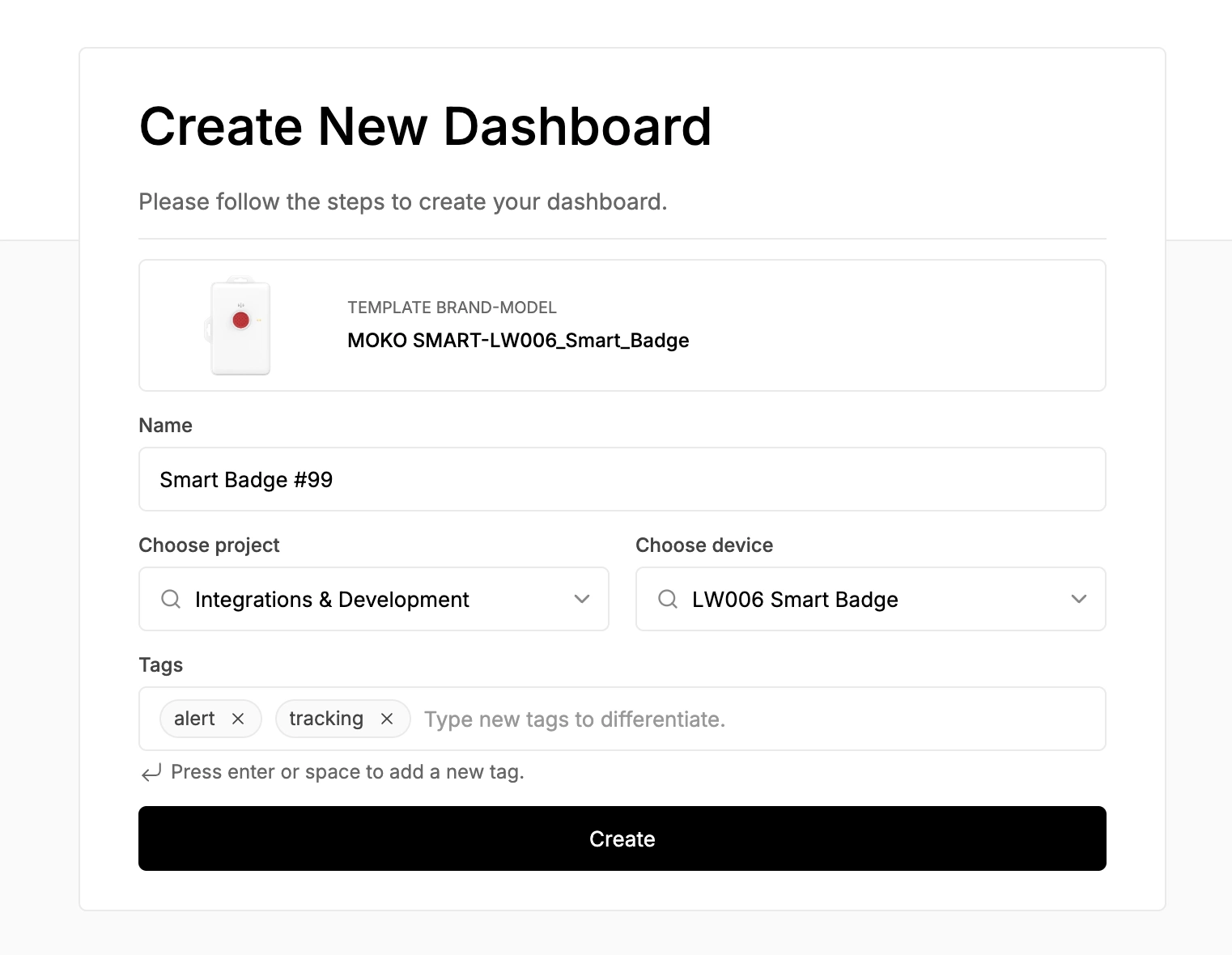This screenshot has width=1232, height=955.
Task: Focus the tags input placeholder text
Action: pos(575,719)
